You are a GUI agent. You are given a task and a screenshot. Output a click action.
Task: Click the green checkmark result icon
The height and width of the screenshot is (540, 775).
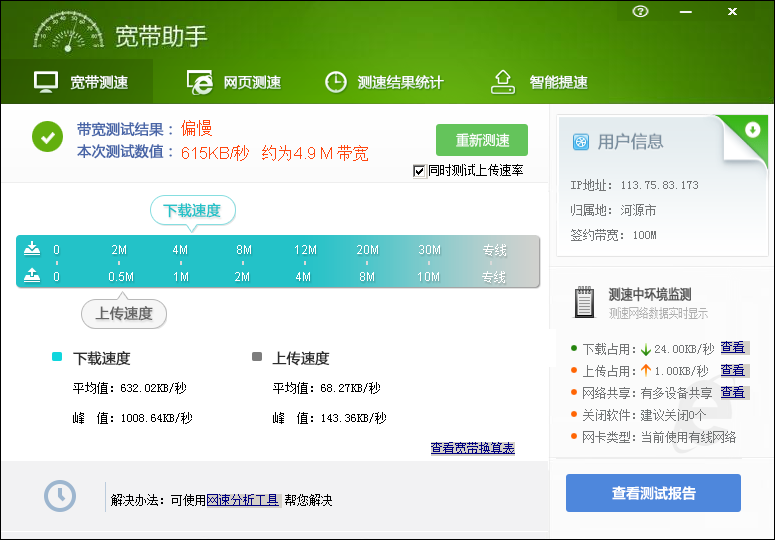[47, 136]
